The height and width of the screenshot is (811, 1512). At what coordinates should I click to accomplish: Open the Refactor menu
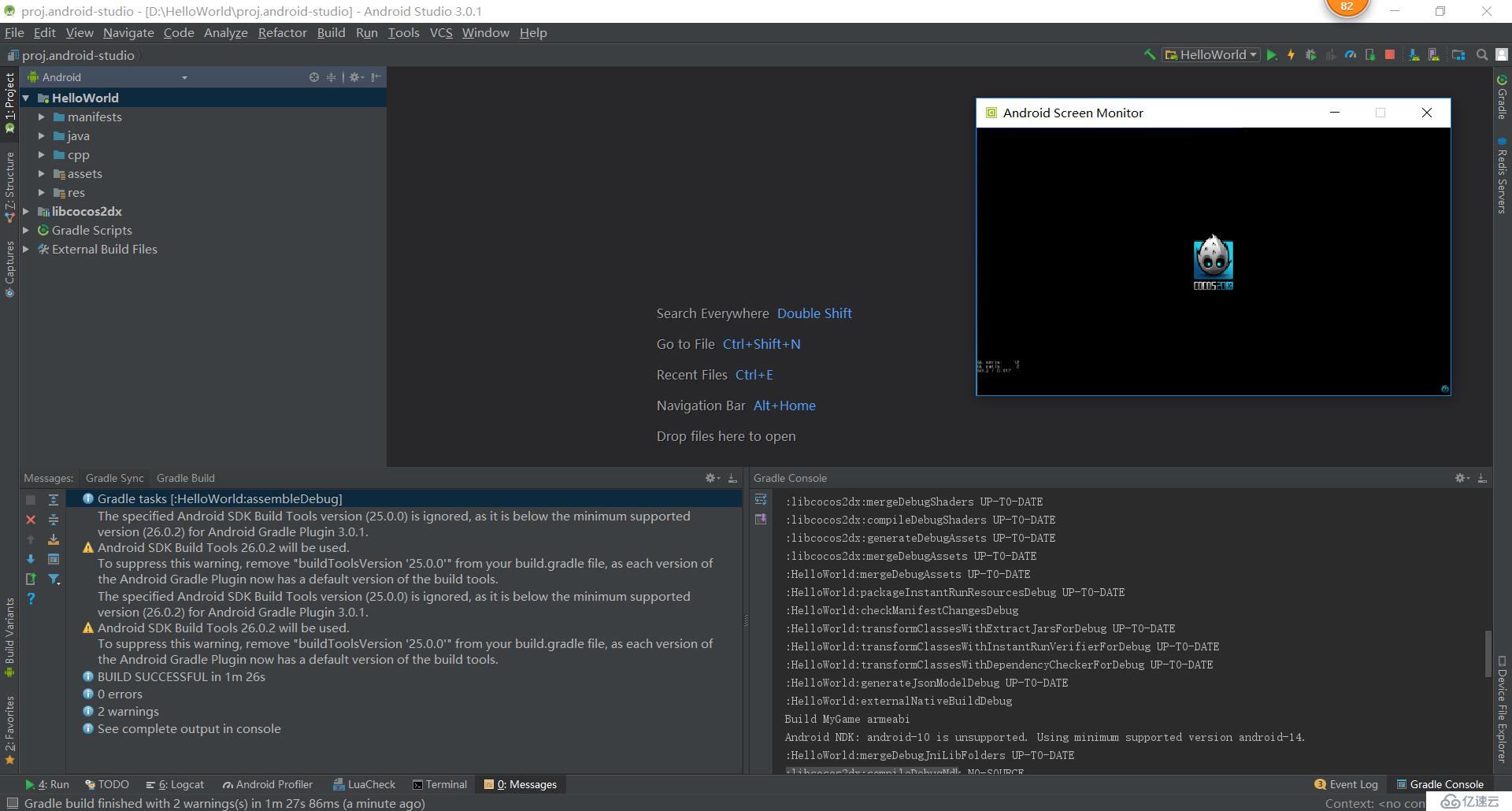click(x=282, y=32)
